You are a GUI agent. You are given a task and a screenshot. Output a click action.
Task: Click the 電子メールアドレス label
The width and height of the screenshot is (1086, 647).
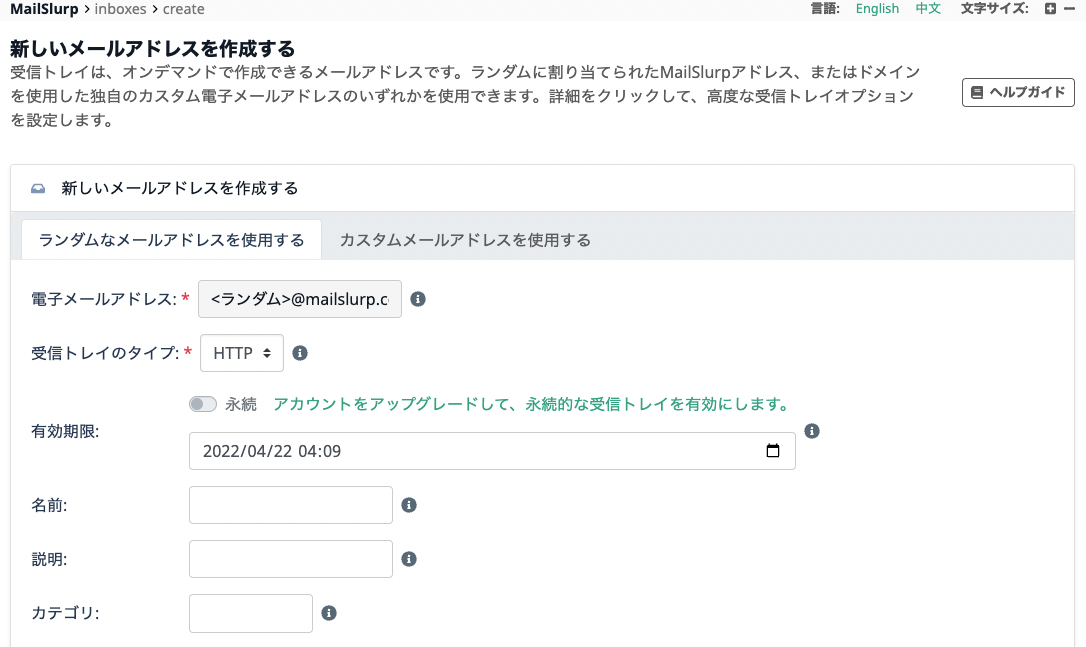tap(104, 299)
